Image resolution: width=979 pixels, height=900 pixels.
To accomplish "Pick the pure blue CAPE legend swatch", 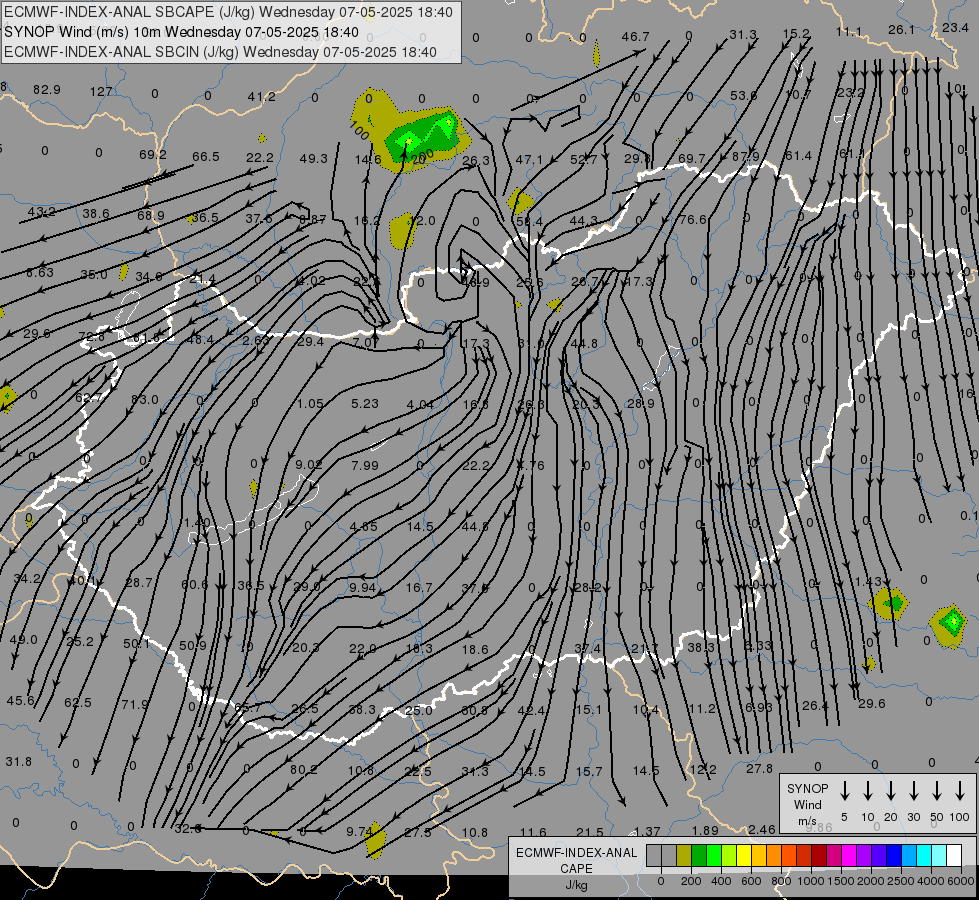I will (x=893, y=855).
